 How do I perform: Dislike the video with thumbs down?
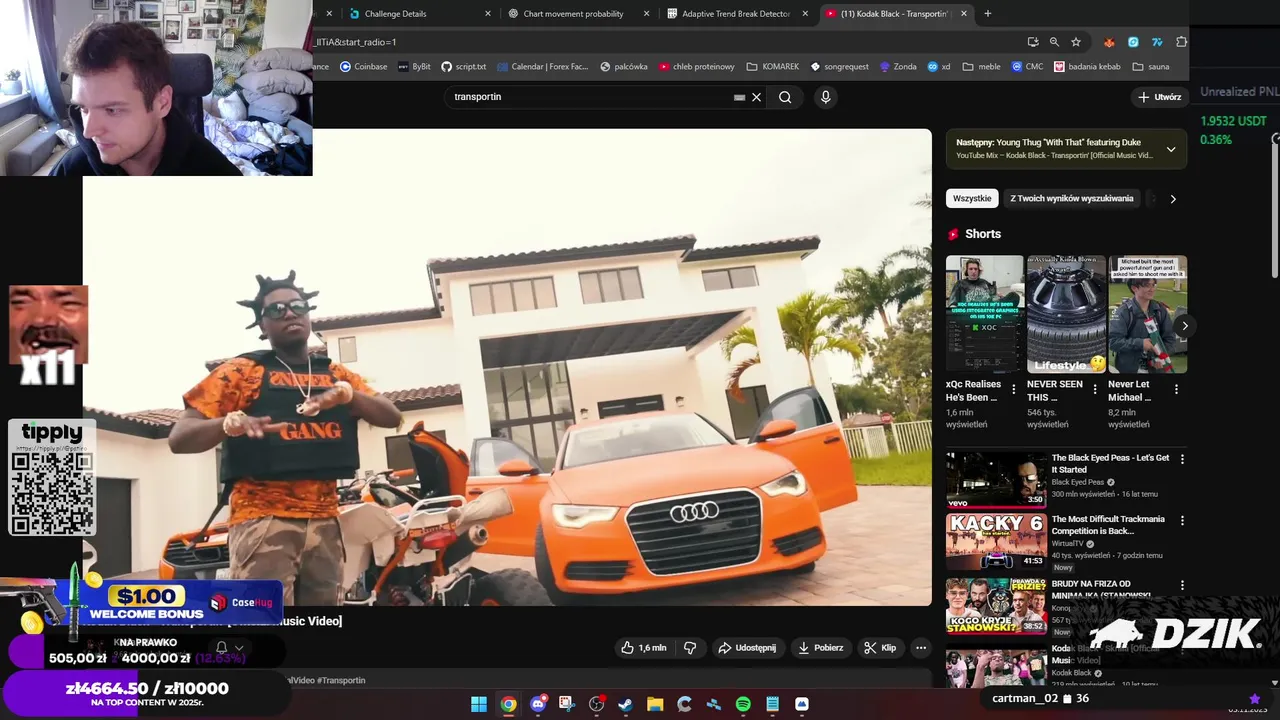(x=690, y=648)
